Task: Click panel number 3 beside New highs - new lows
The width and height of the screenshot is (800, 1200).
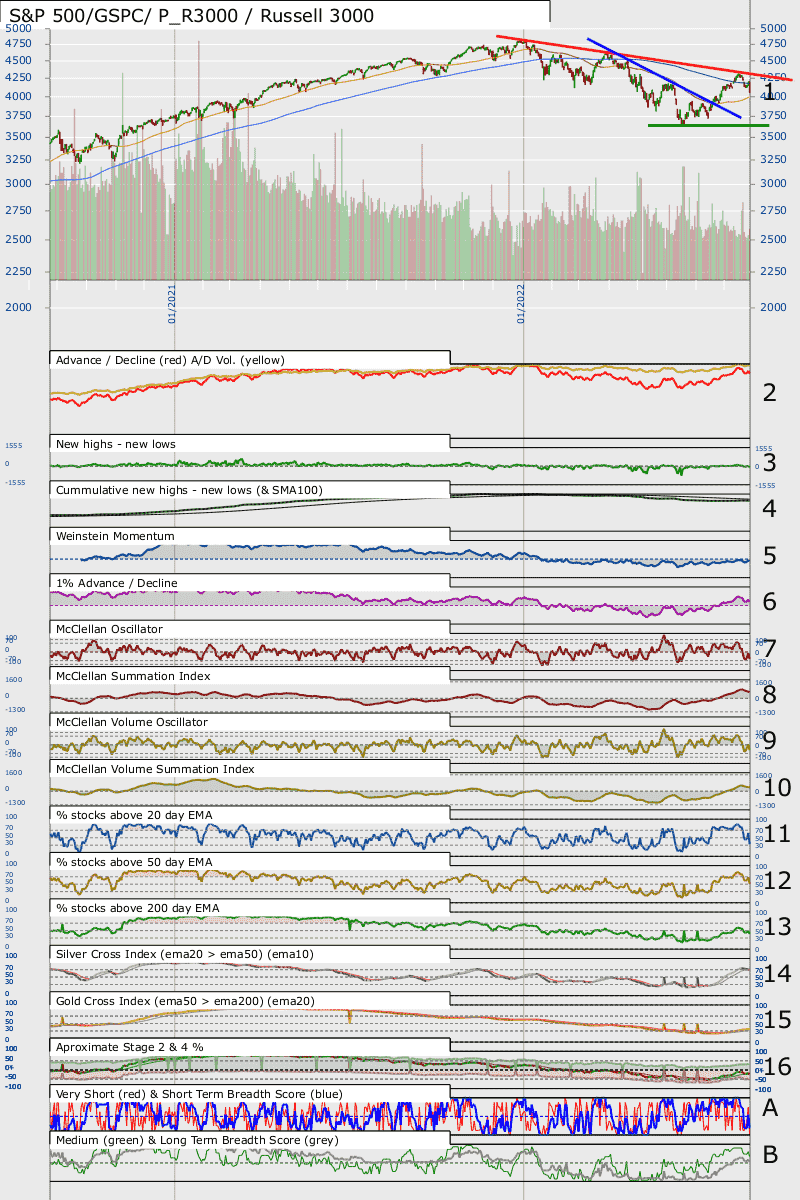Action: [x=769, y=462]
